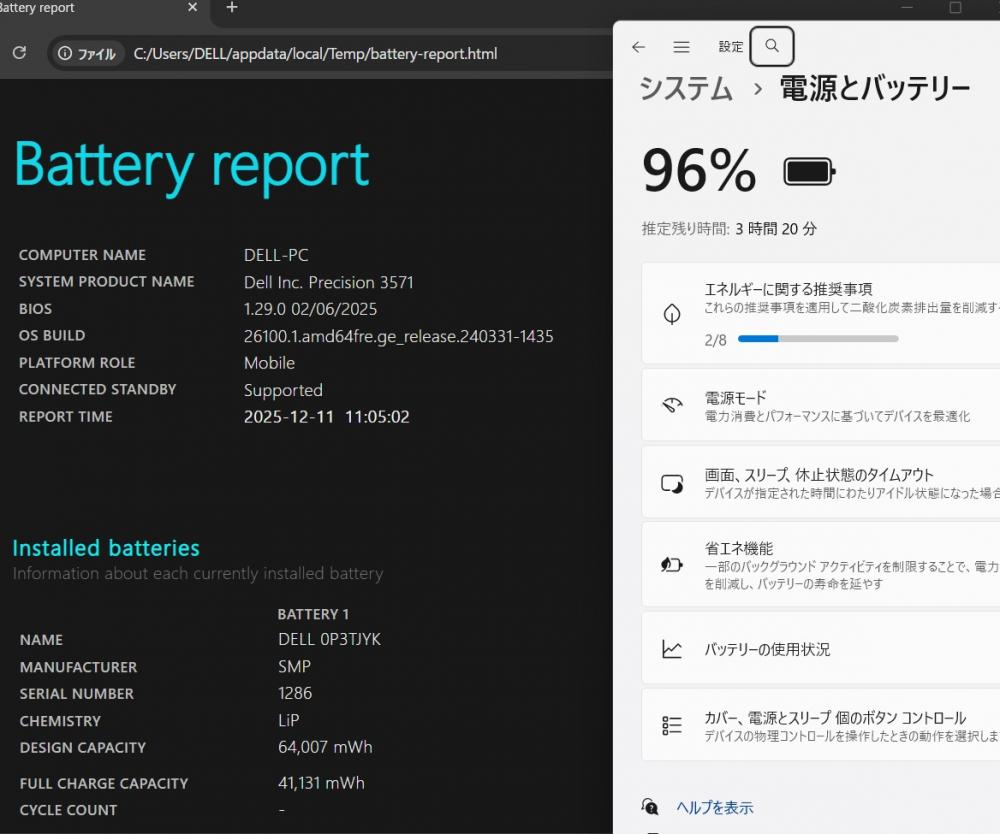The height and width of the screenshot is (834, 1000).
Task: Click the energy saver battery icon
Action: [x=672, y=564]
